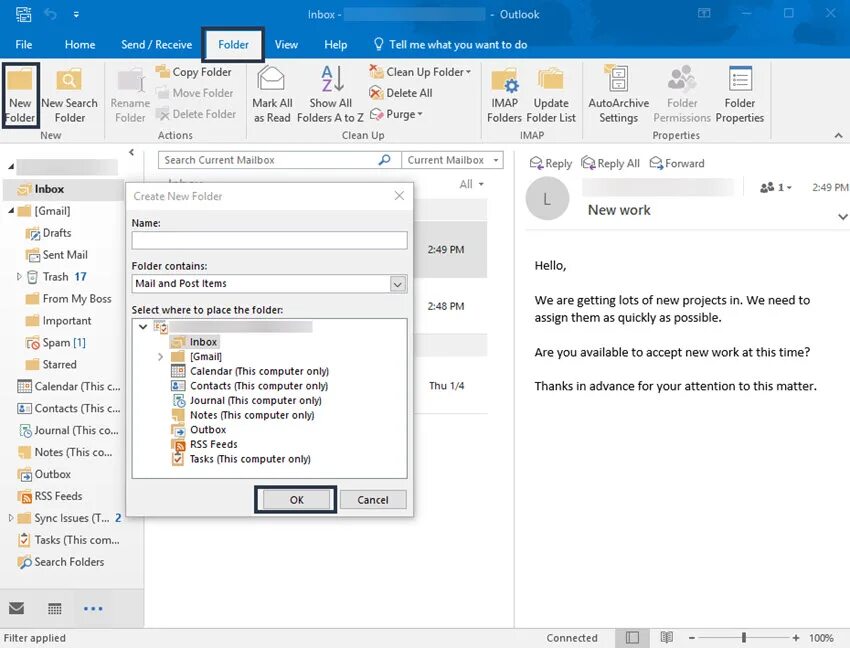Image resolution: width=850 pixels, height=648 pixels.
Task: Mark All as Read in the ribbon
Action: pyautogui.click(x=272, y=95)
